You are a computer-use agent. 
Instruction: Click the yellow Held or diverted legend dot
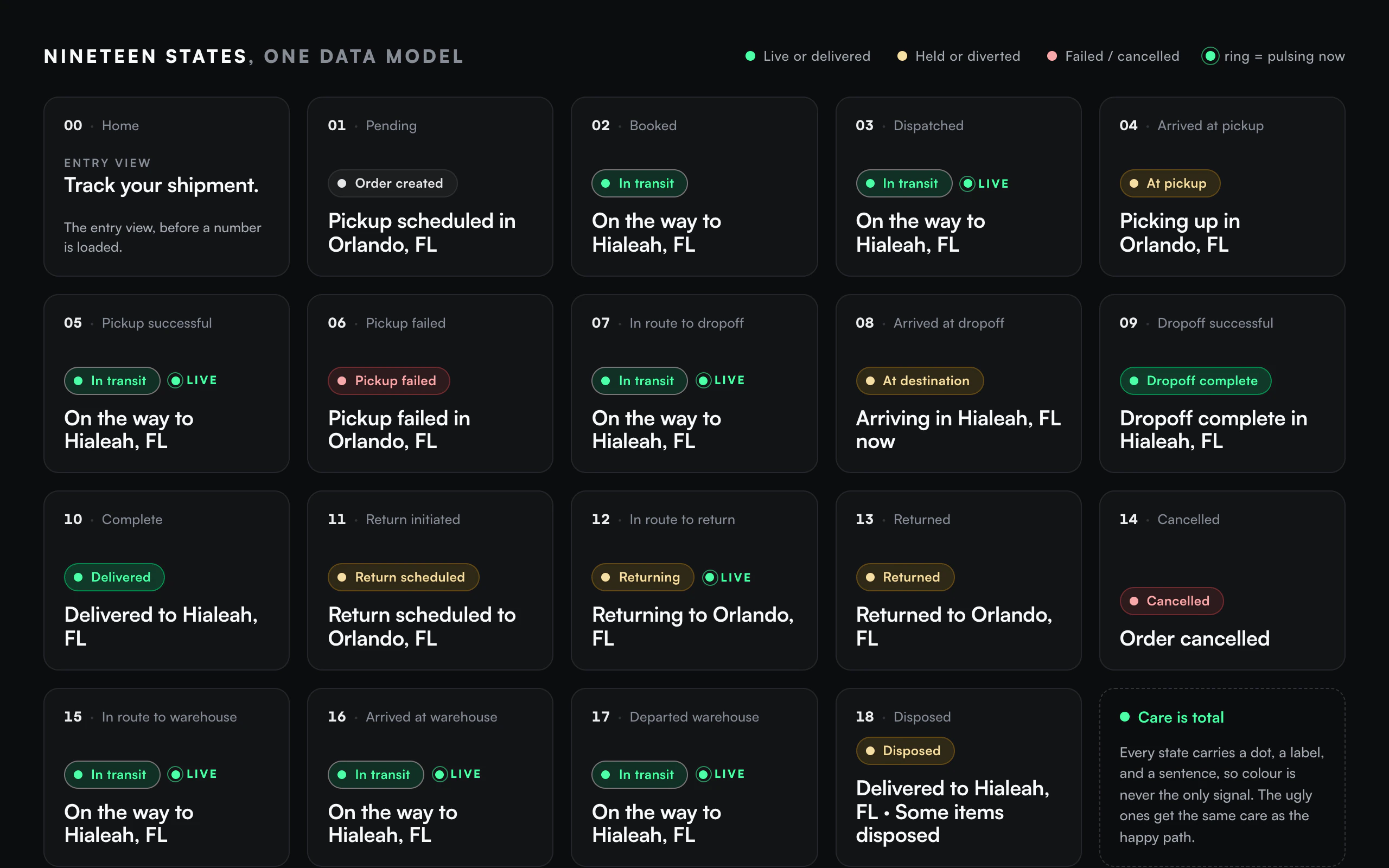pyautogui.click(x=902, y=56)
